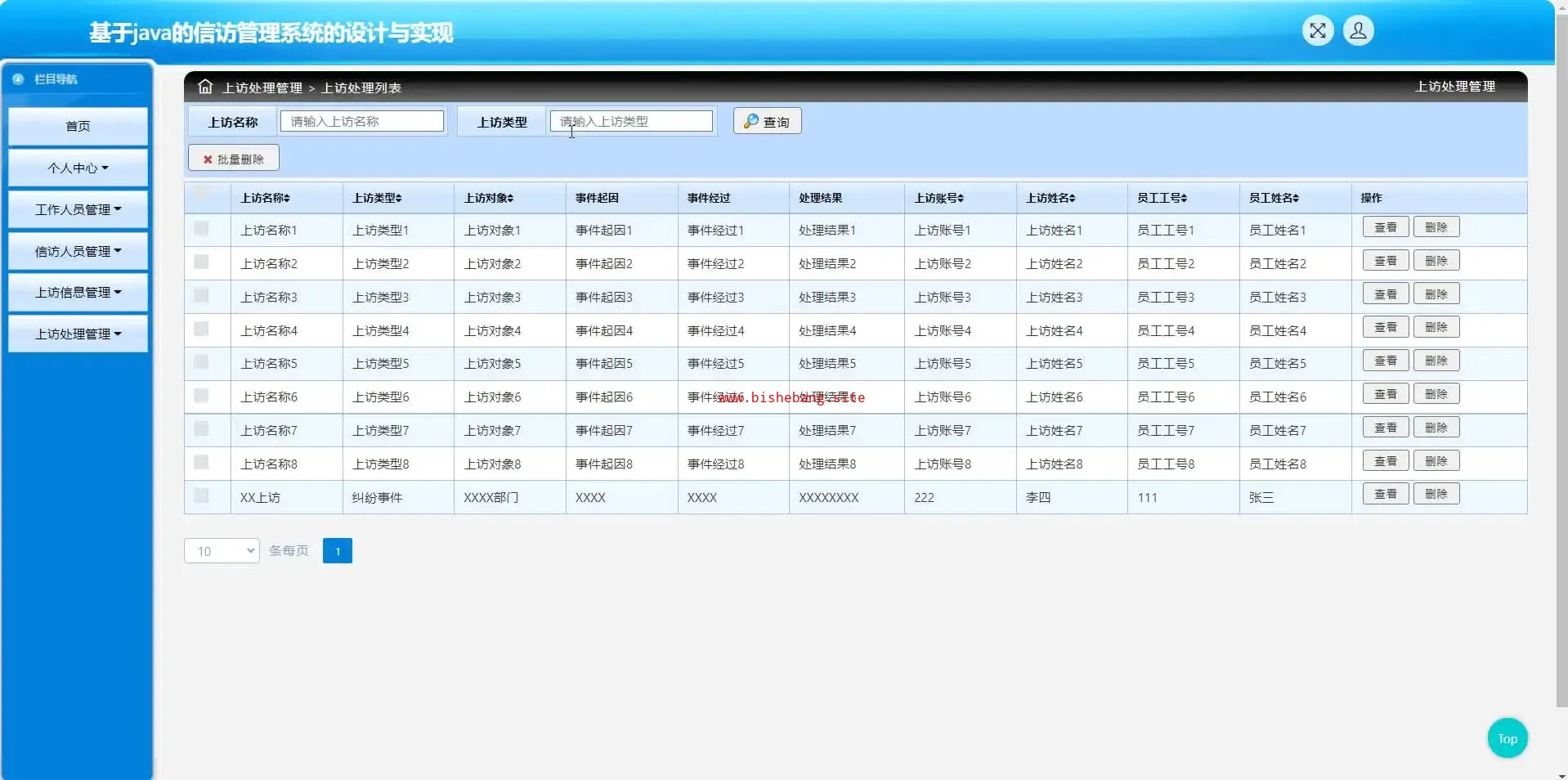Viewport: 1568px width, 780px height.
Task: Expand the 个人中心 sidebar menu
Action: click(78, 168)
